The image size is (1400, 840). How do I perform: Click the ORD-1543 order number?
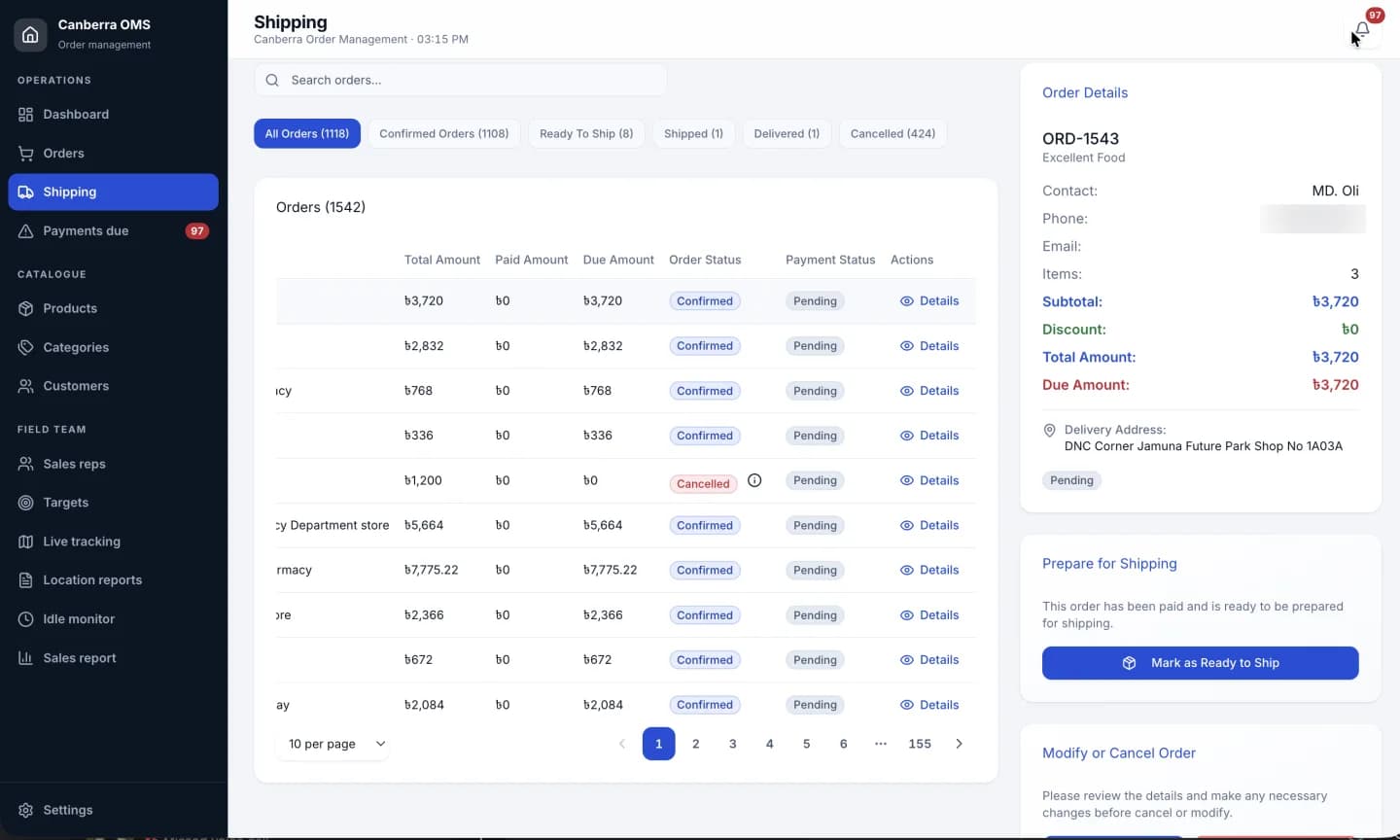point(1080,139)
